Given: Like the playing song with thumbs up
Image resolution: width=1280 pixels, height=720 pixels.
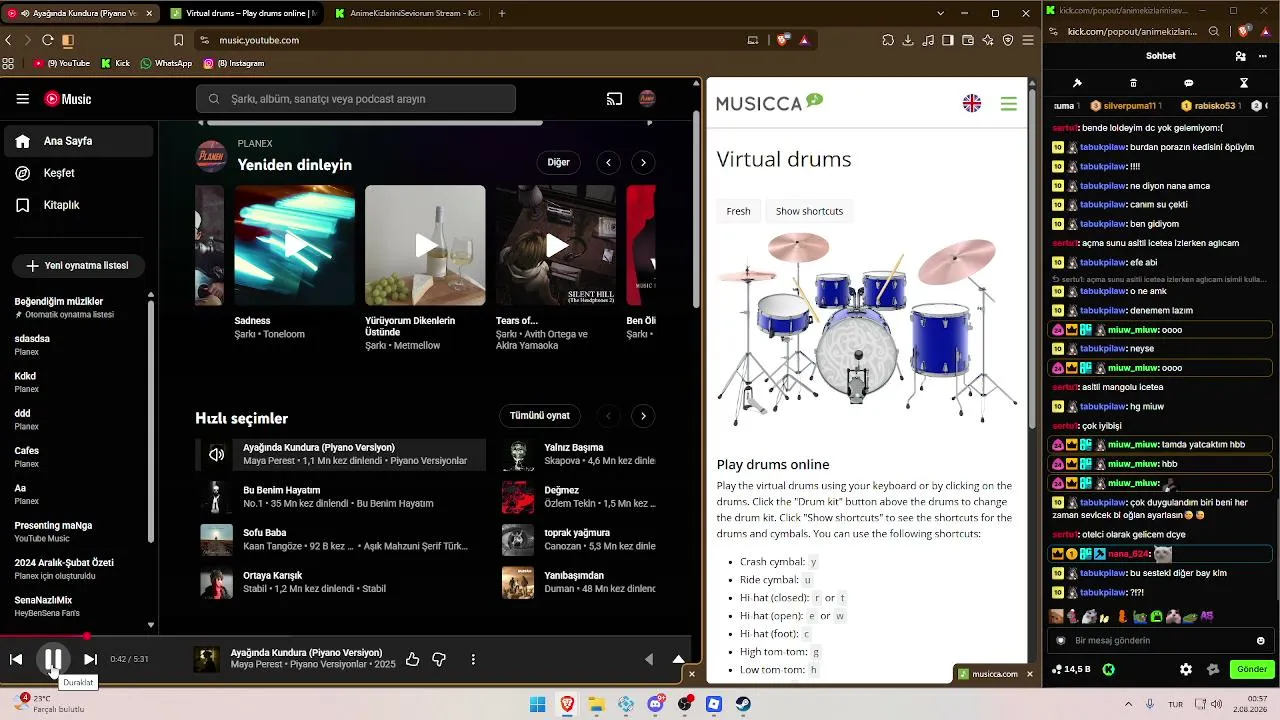Looking at the screenshot, I should tap(412, 659).
